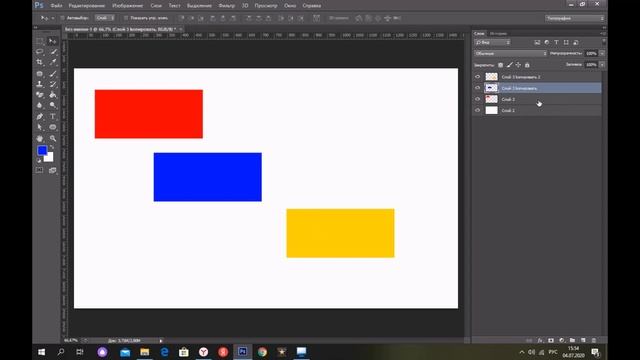The image size is (640, 360).
Task: Select the Blur tool
Action: (40, 105)
